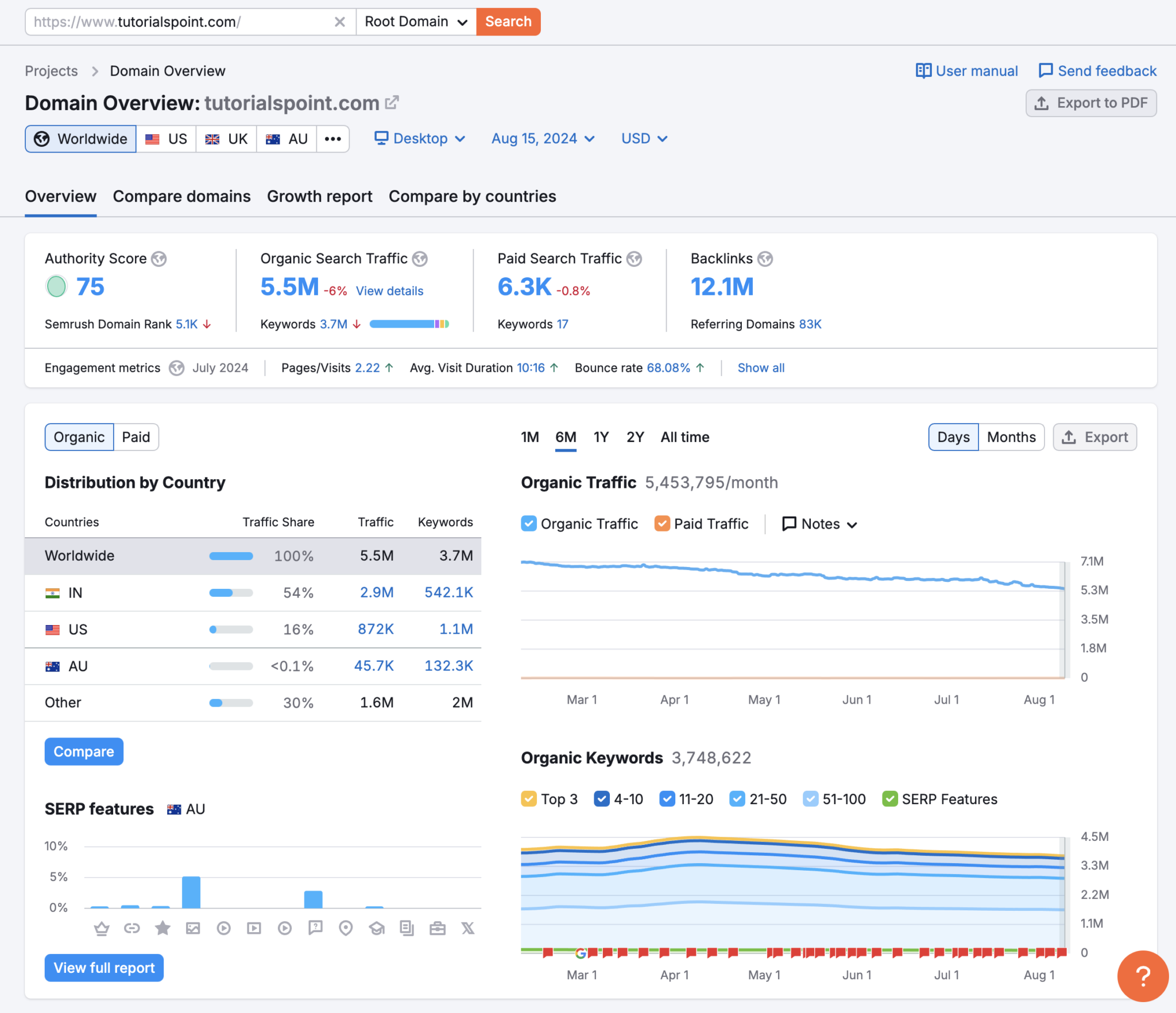The image size is (1176, 1013).
Task: Click the featured snippet crown SERP icon
Action: tap(102, 928)
